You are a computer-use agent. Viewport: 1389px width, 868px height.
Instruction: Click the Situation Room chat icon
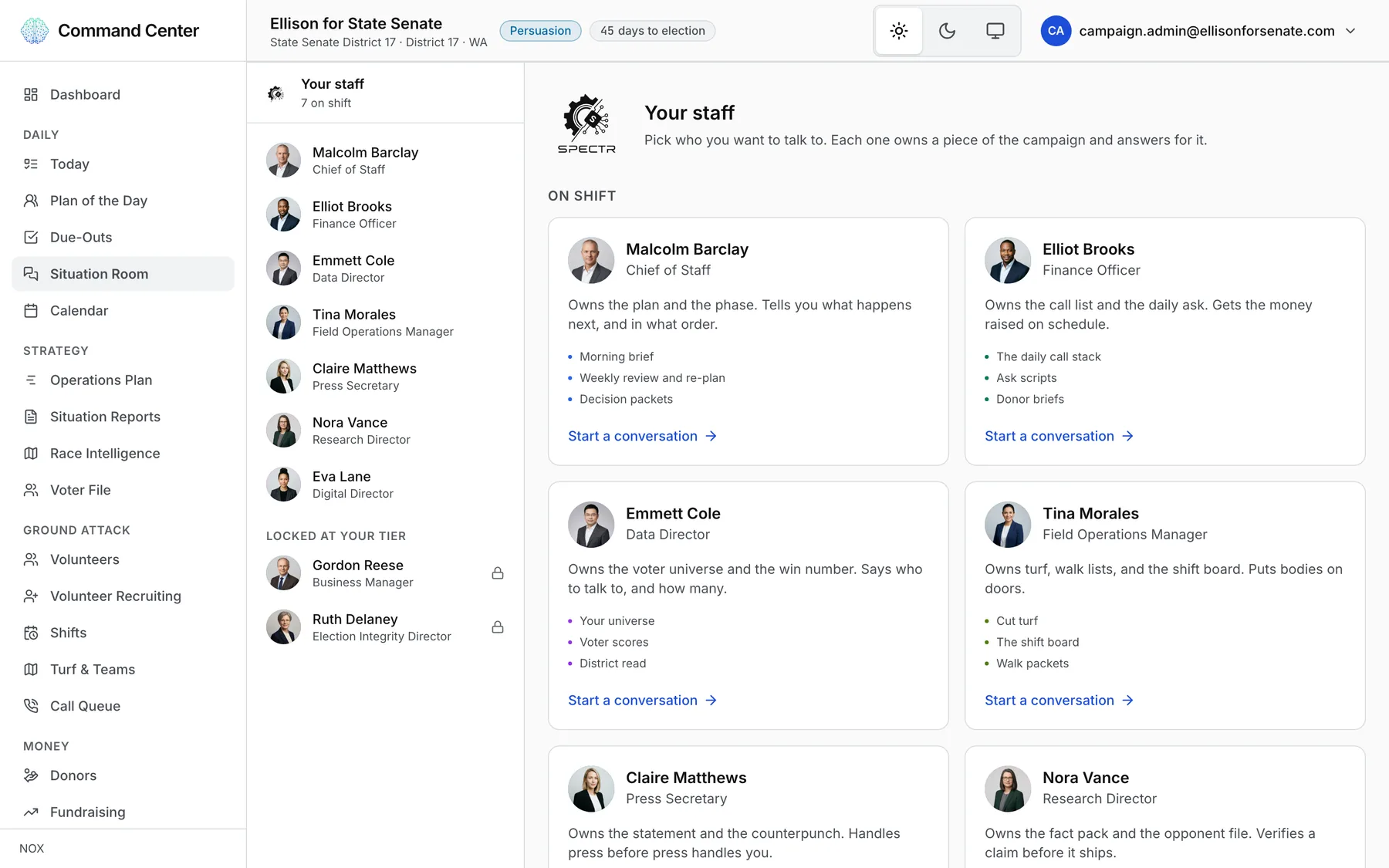(x=31, y=274)
